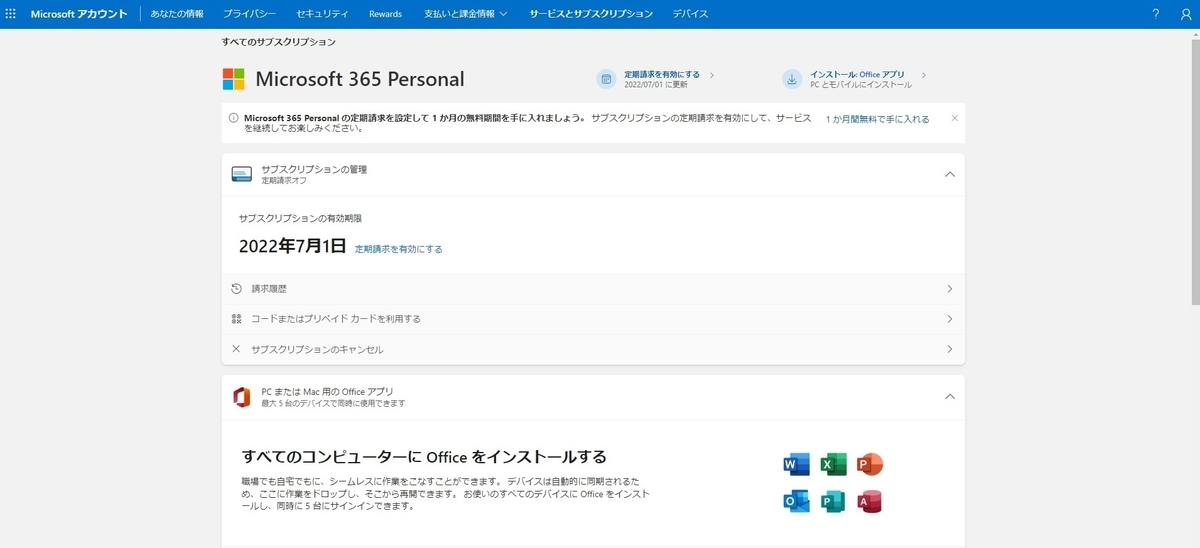1200x548 pixels.
Task: Click すべてのサブスクリプション breadcrumb link
Action: tap(279, 42)
